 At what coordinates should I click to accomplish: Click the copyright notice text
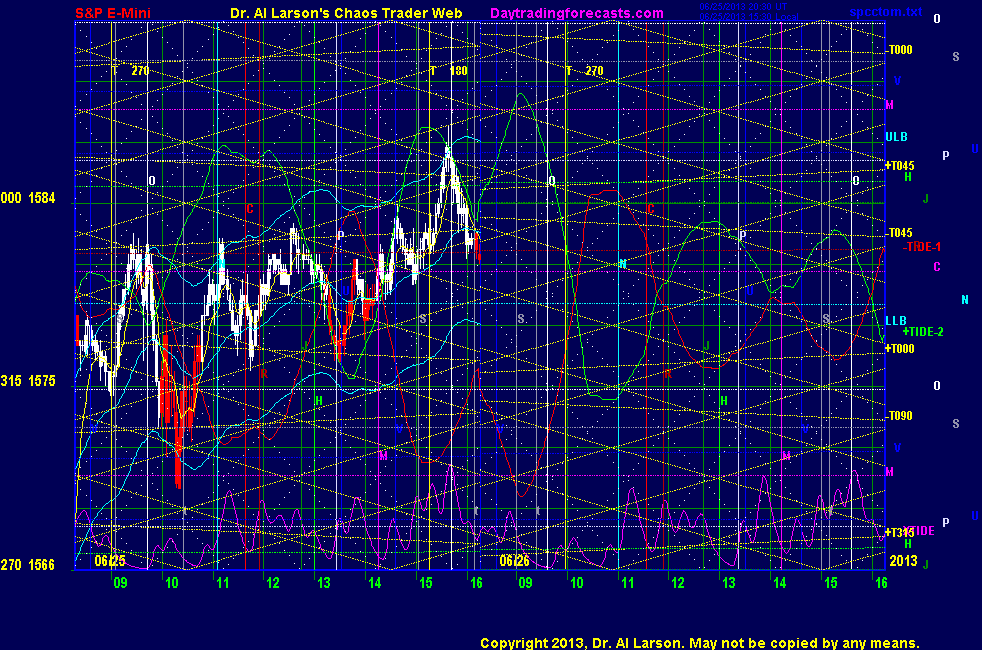click(x=700, y=643)
